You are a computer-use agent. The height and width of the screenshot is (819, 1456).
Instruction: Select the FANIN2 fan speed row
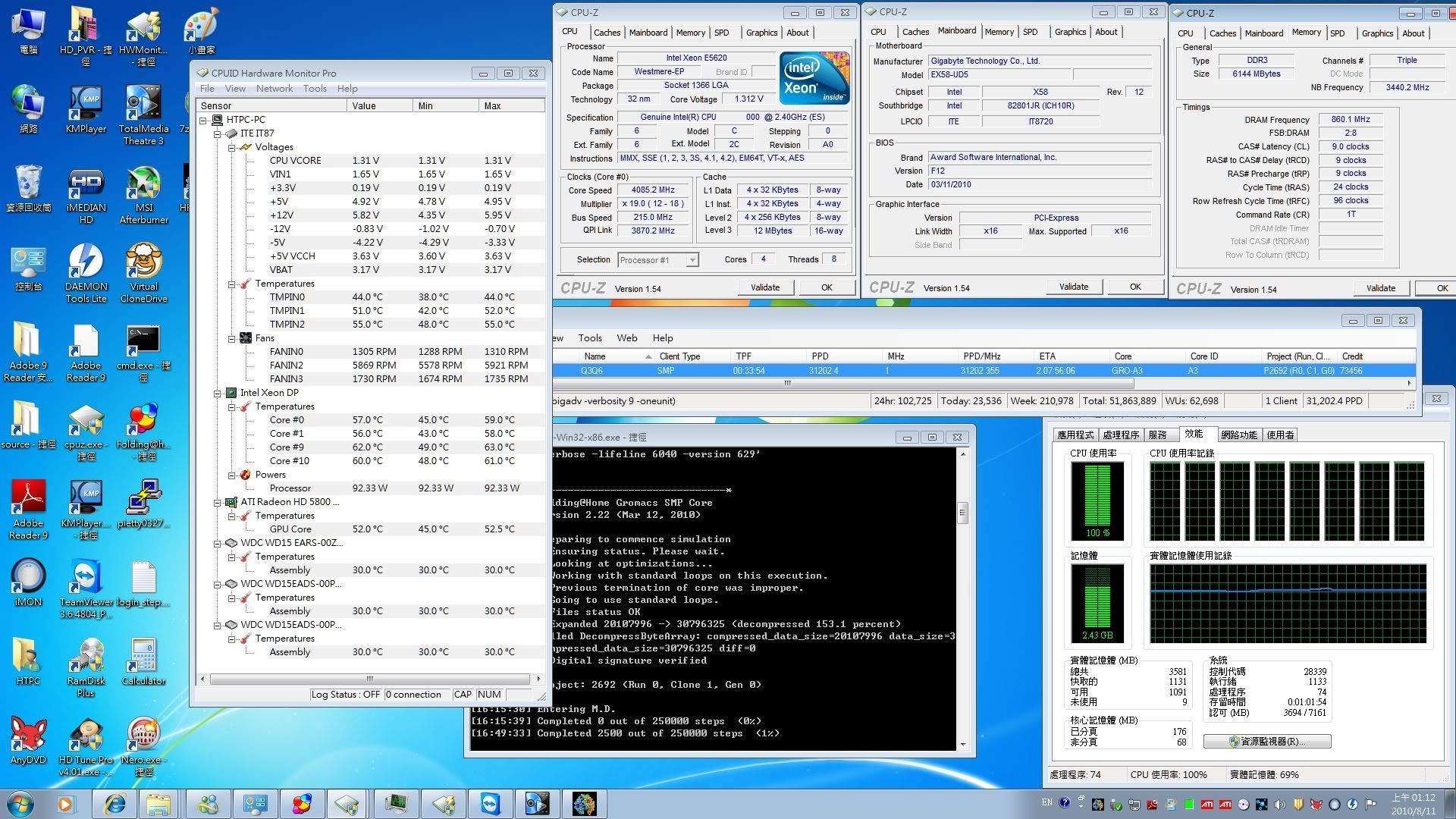(x=371, y=366)
